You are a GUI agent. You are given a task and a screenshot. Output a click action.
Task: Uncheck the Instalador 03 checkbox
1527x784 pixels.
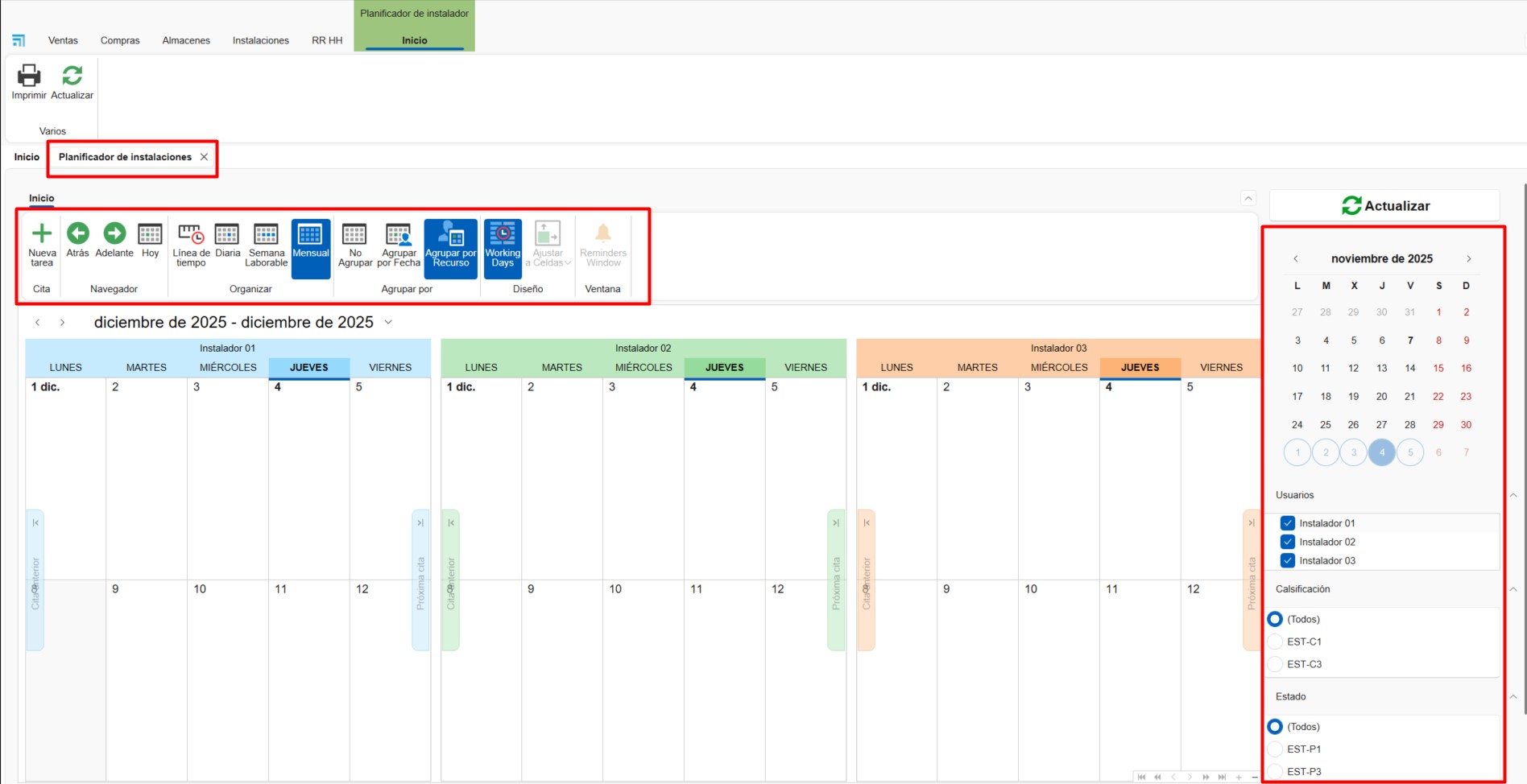click(1288, 560)
